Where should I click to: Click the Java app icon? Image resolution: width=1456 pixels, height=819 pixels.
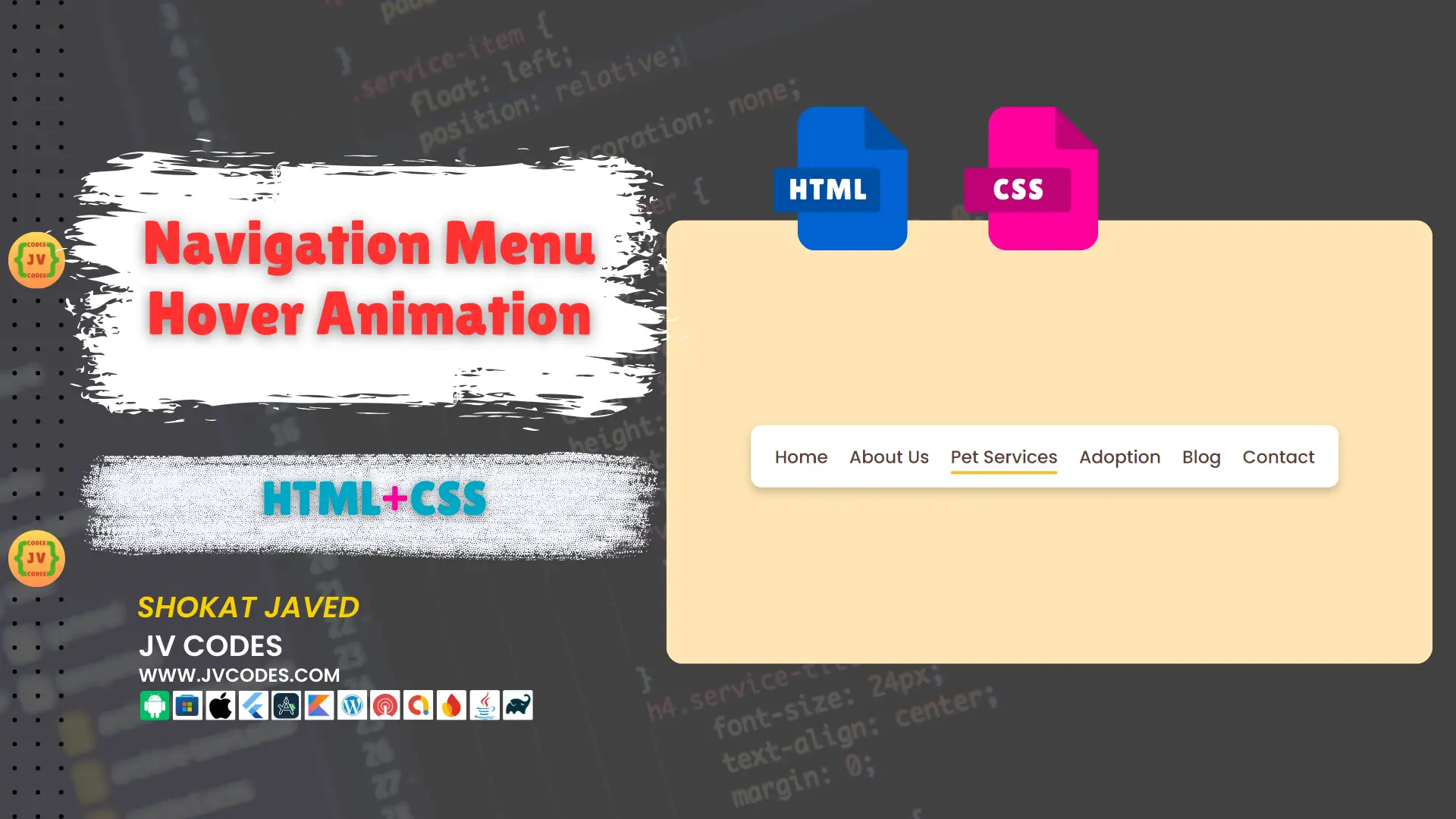(x=484, y=706)
